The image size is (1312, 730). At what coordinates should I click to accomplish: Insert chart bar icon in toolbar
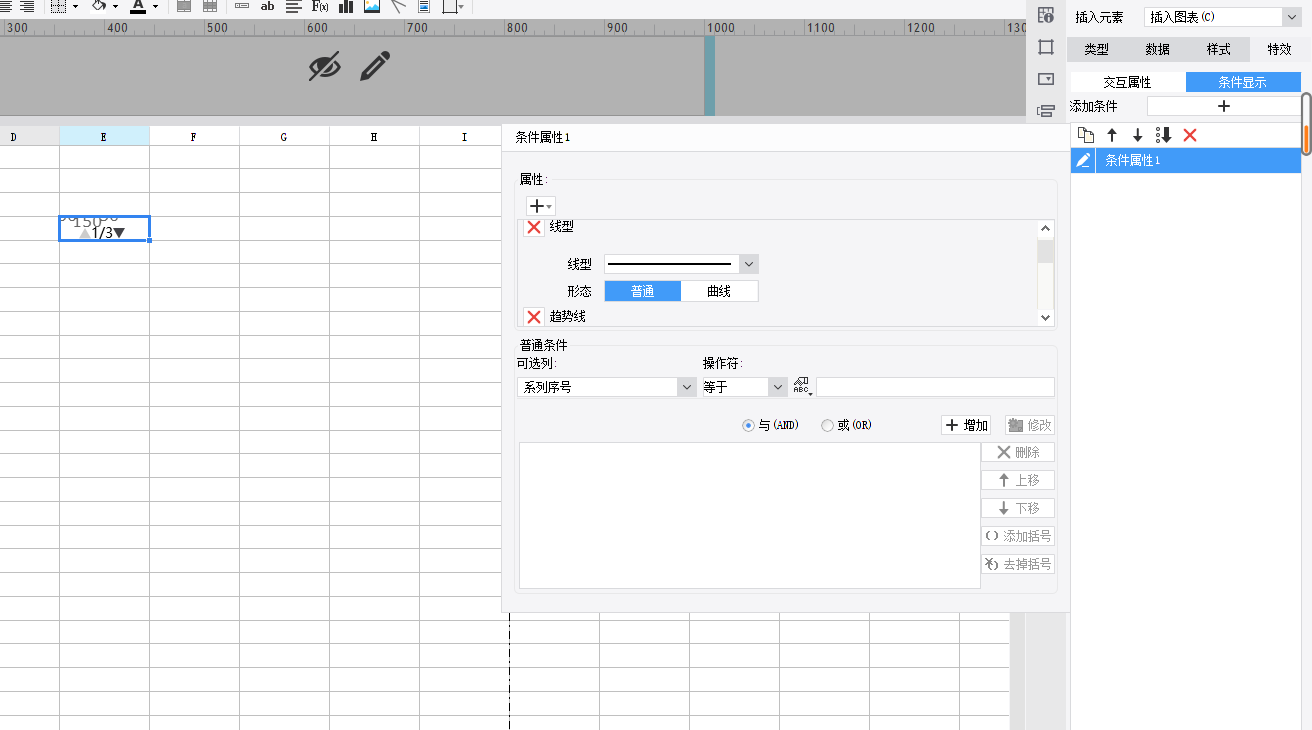pos(346,6)
